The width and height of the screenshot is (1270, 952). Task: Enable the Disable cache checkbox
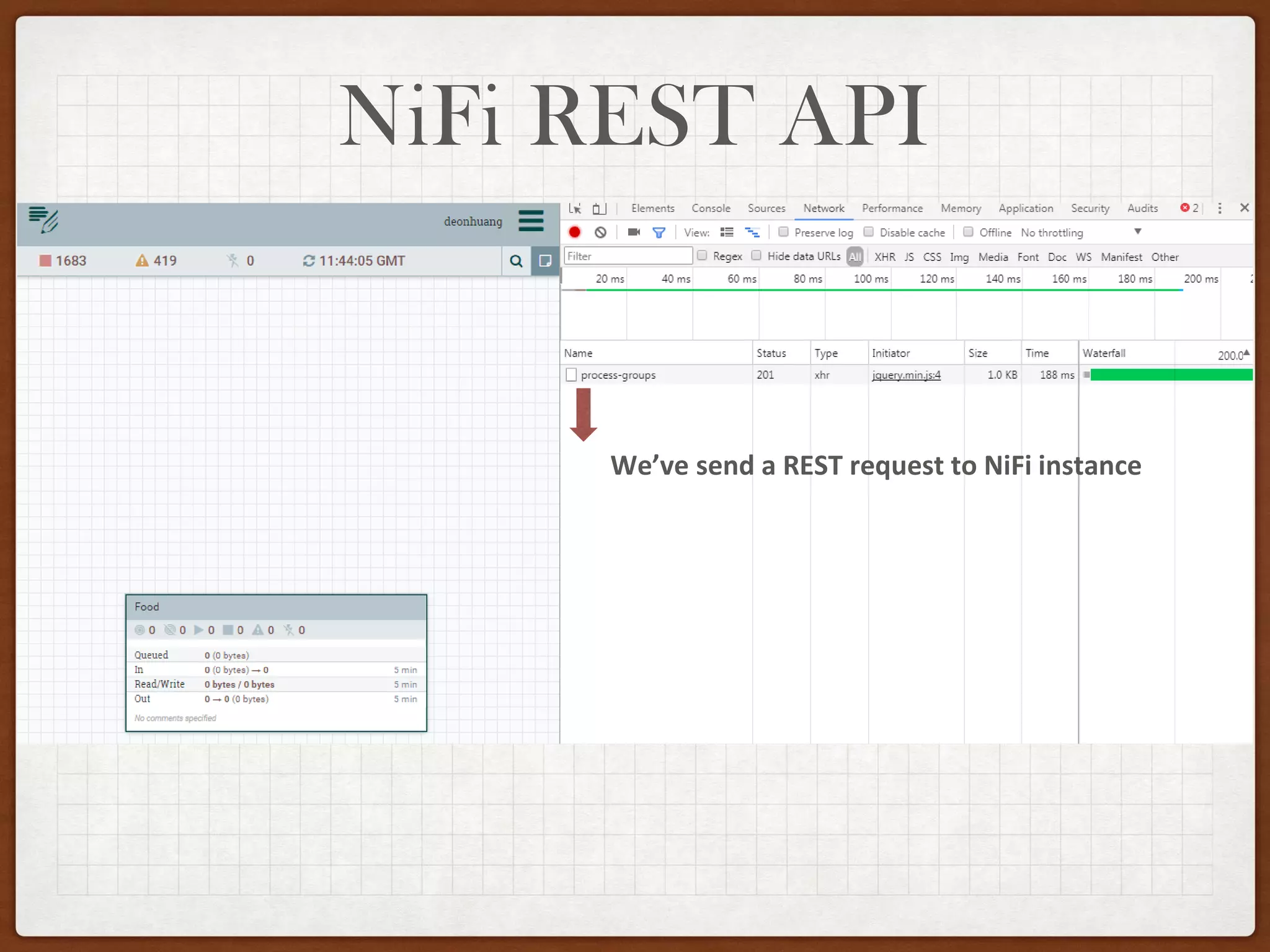869,232
